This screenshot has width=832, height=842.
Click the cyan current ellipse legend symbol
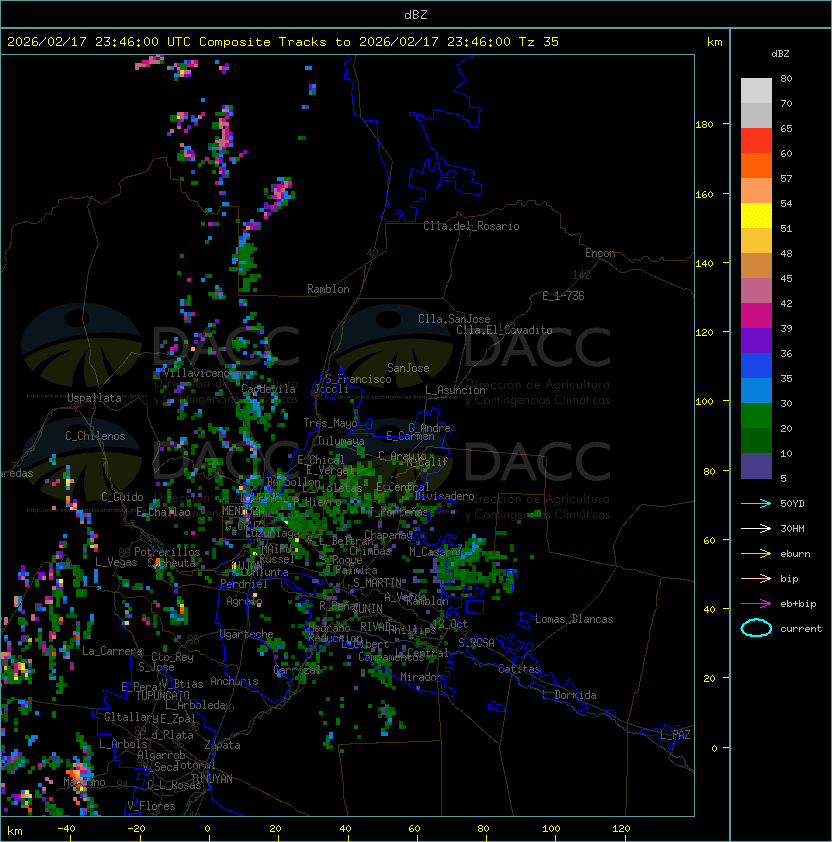[x=756, y=628]
